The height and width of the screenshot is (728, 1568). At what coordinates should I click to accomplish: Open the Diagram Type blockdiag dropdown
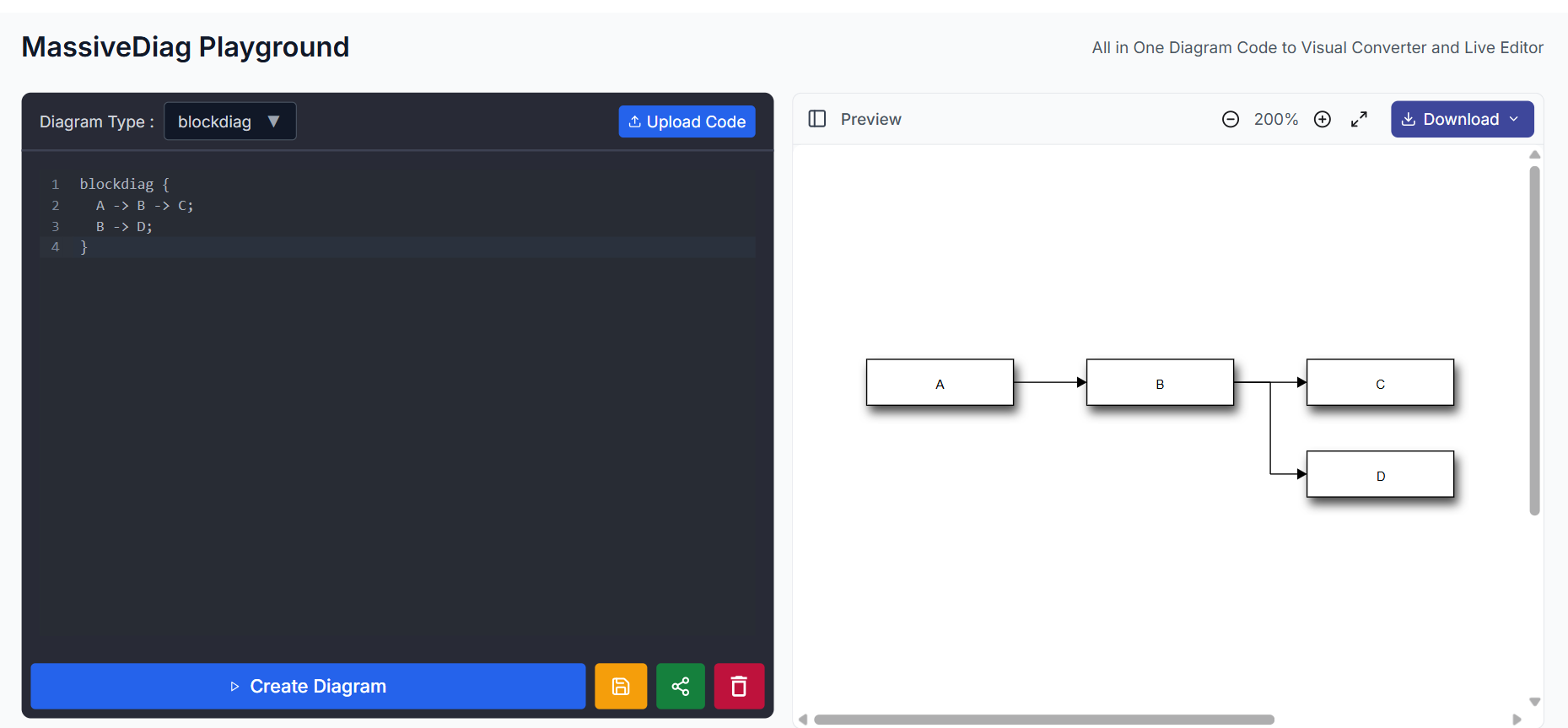(229, 121)
